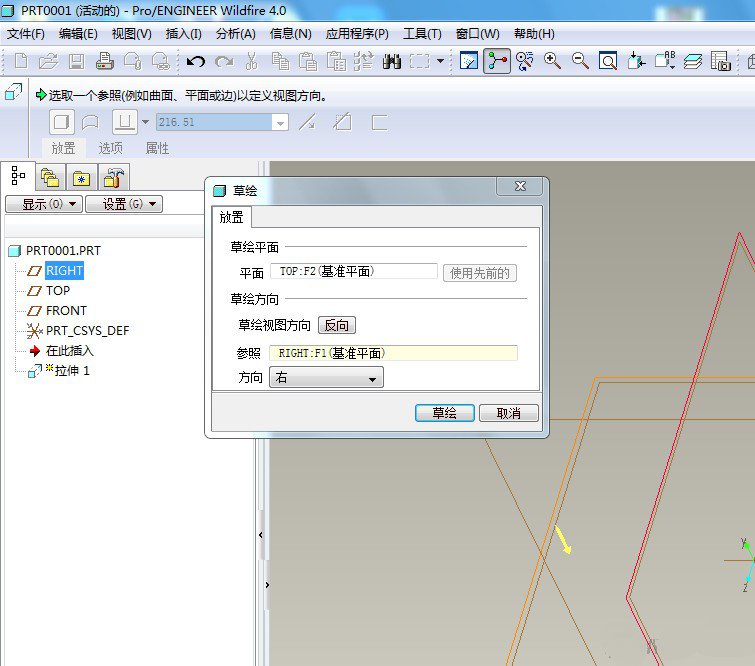
Task: Click the Open file icon
Action: 48,61
